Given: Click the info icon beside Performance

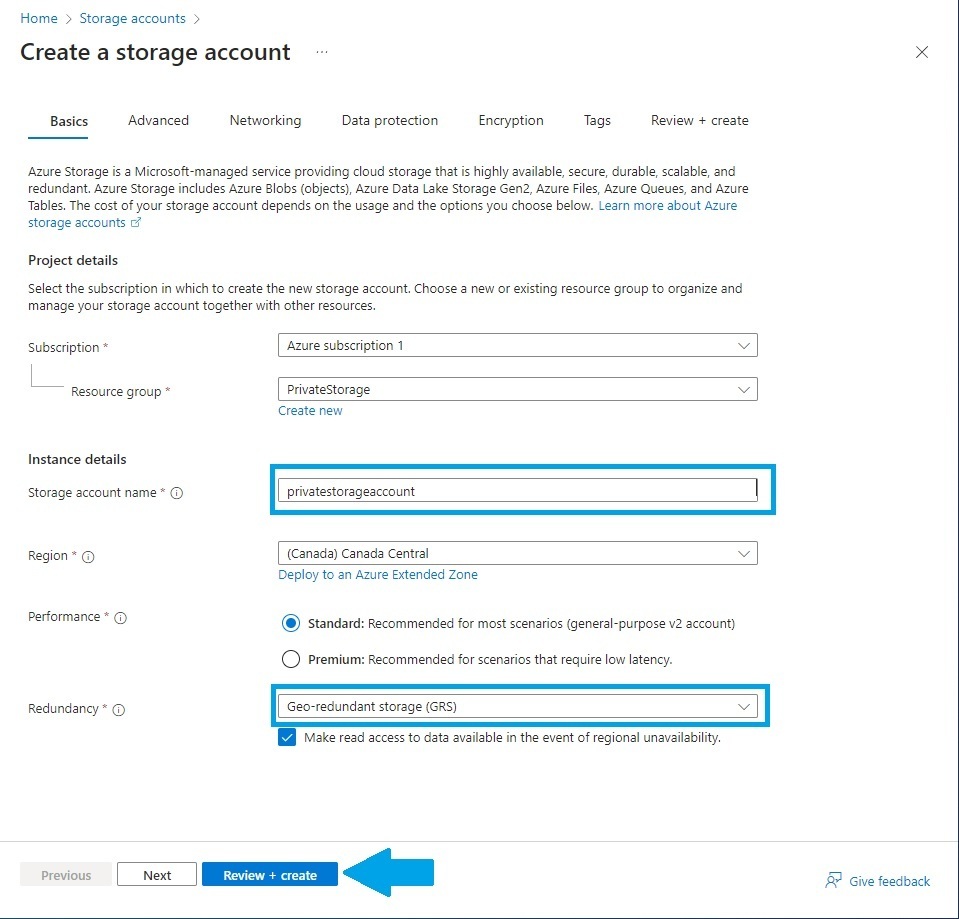Looking at the screenshot, I should coord(119,617).
